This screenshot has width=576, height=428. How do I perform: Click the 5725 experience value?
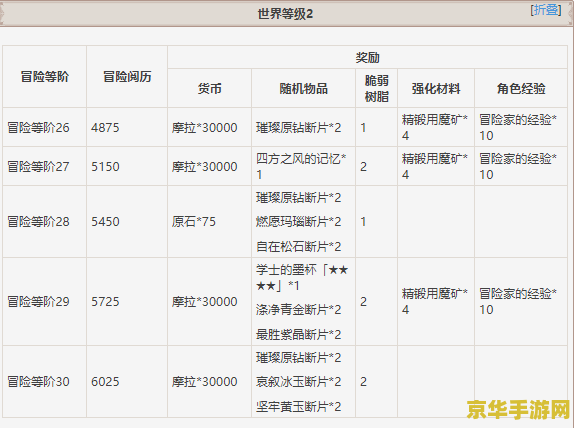[x=105, y=302]
